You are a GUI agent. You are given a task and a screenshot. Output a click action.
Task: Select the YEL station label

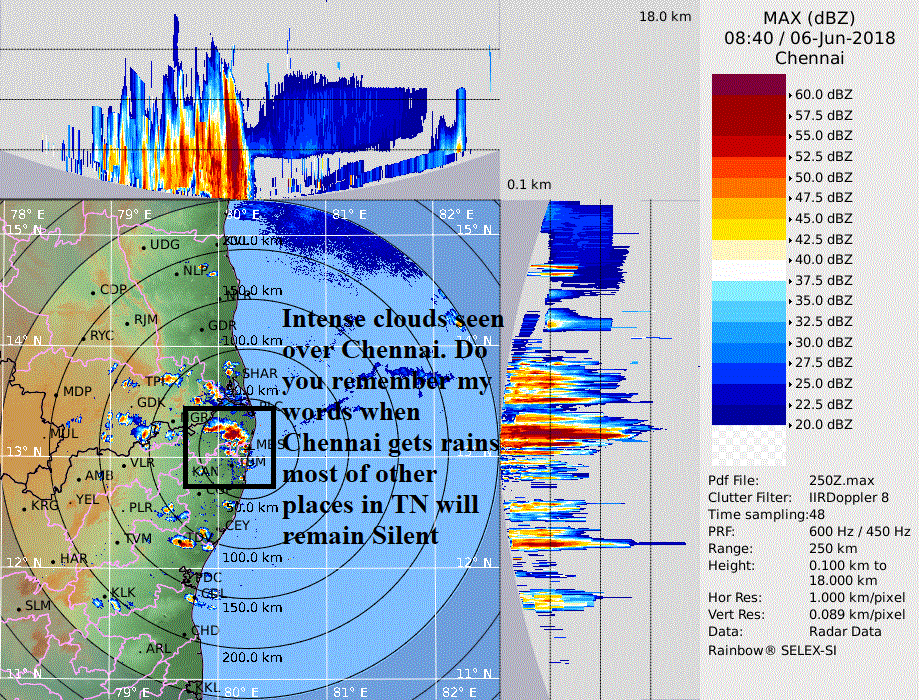87,500
